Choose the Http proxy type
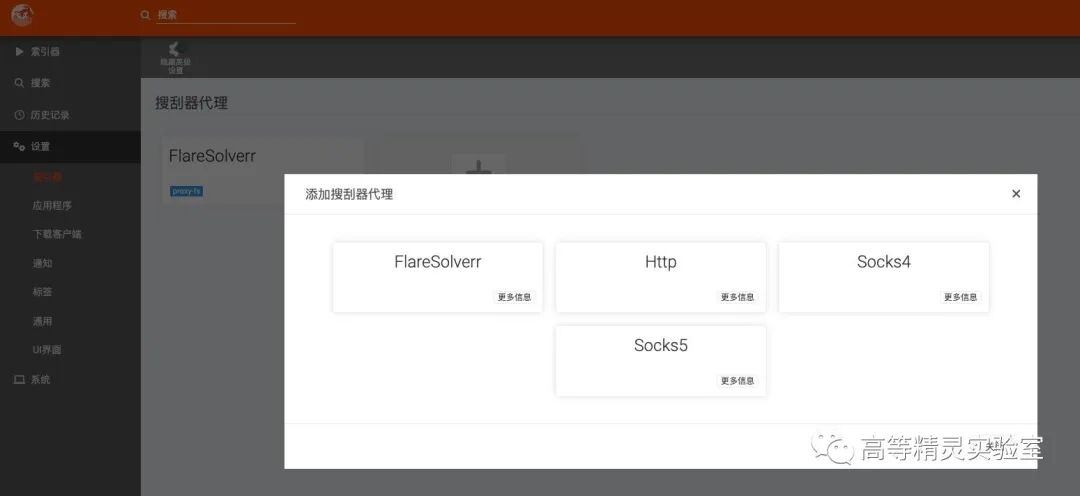The height and width of the screenshot is (496, 1080). click(661, 277)
